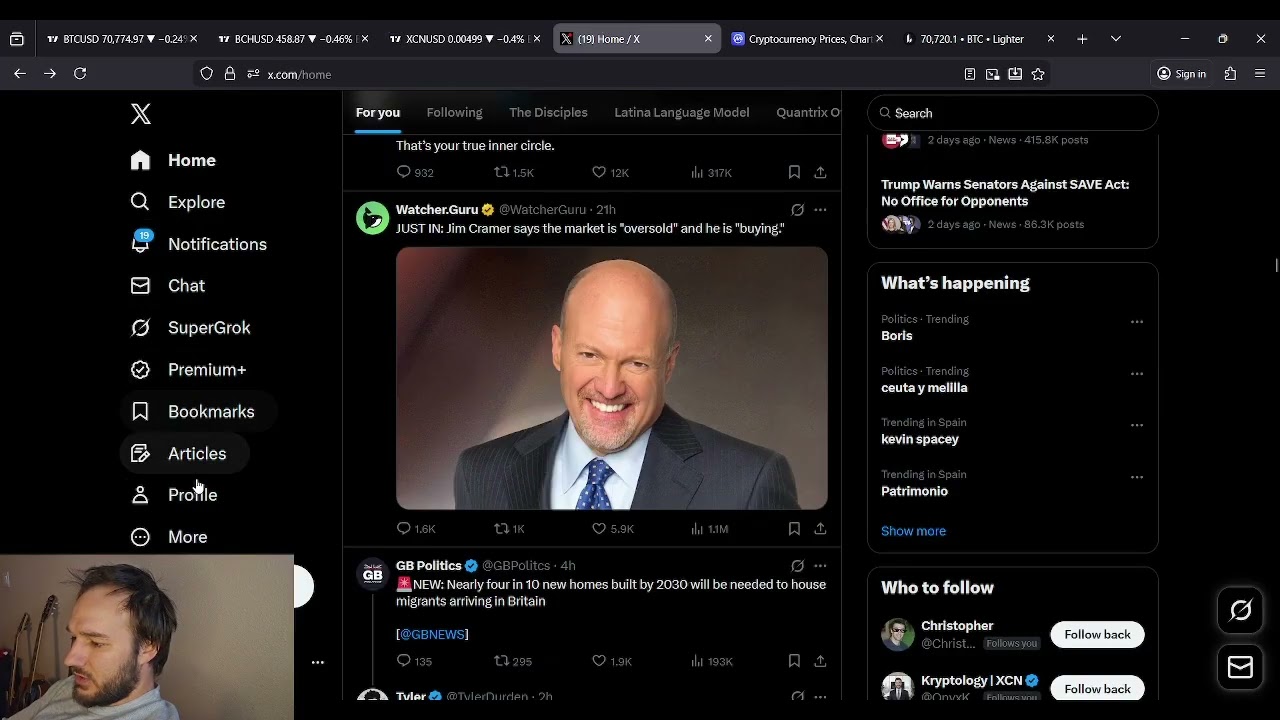Repost the GB Politics post
The width and height of the screenshot is (1280, 720).
click(x=502, y=661)
